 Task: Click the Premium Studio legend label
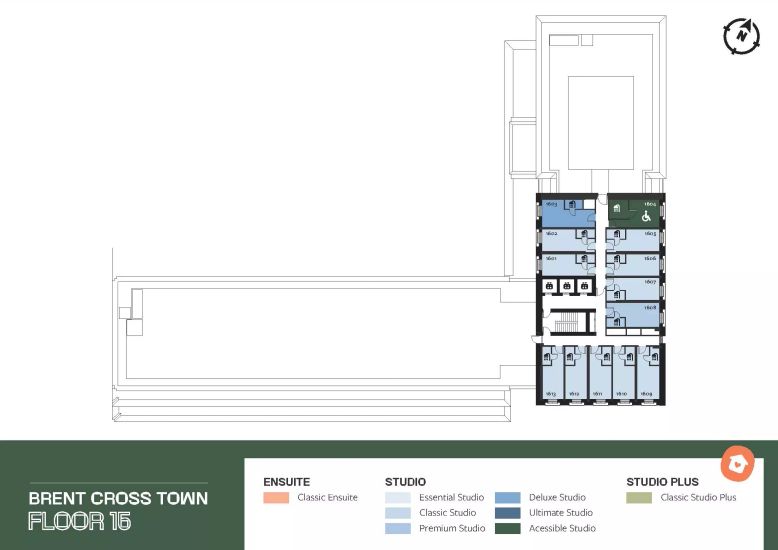click(x=451, y=528)
